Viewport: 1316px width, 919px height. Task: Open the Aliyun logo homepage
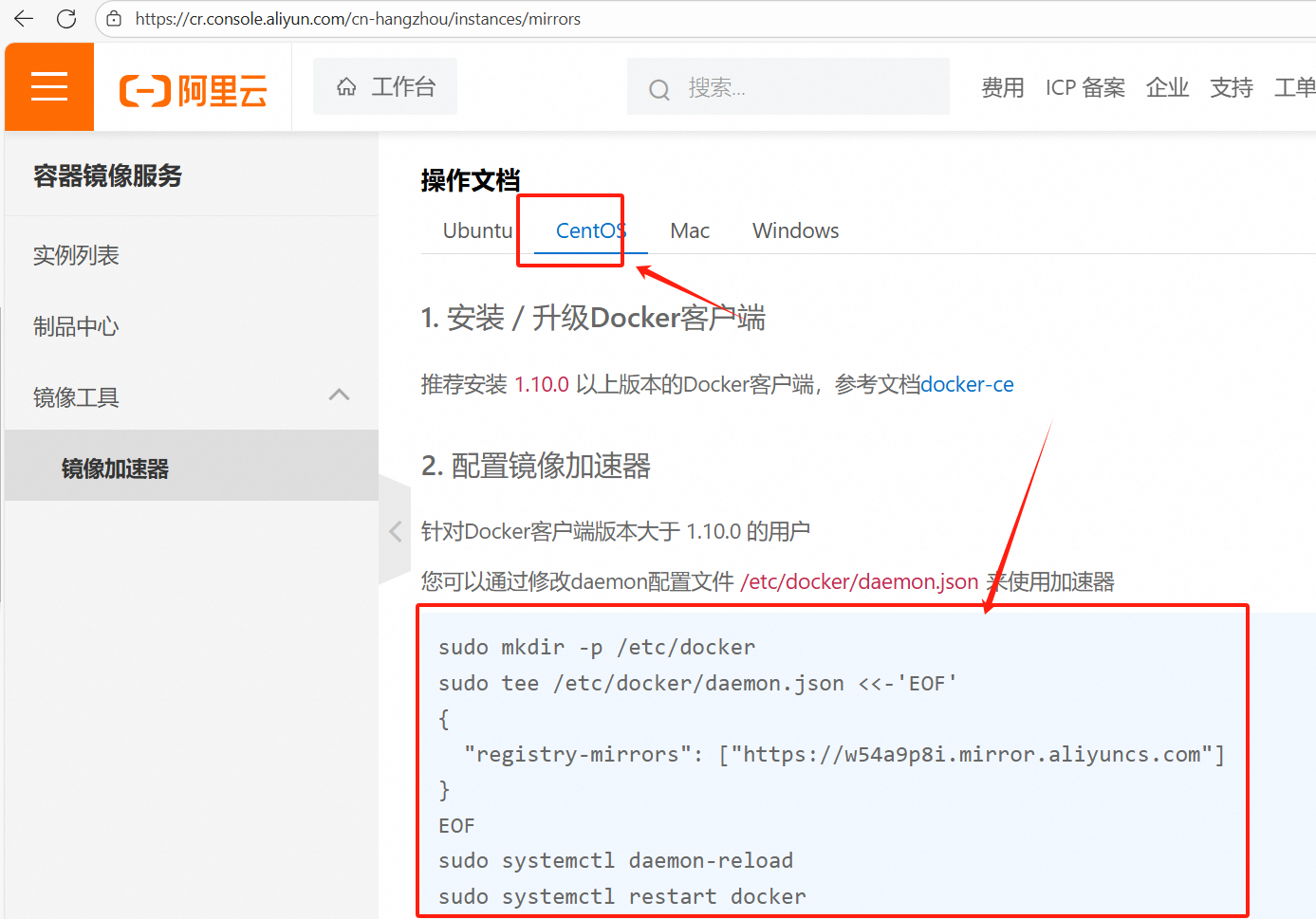(194, 90)
